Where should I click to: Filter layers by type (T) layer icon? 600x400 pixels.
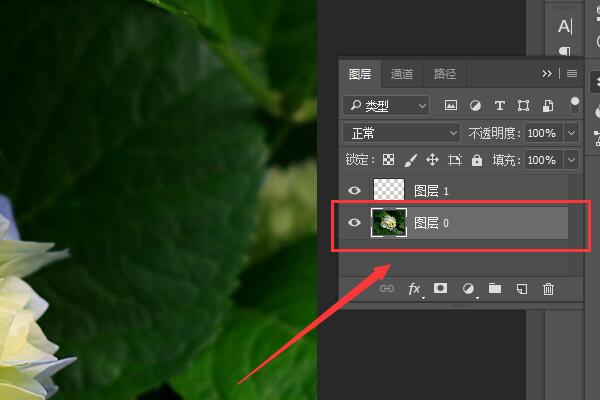[499, 105]
